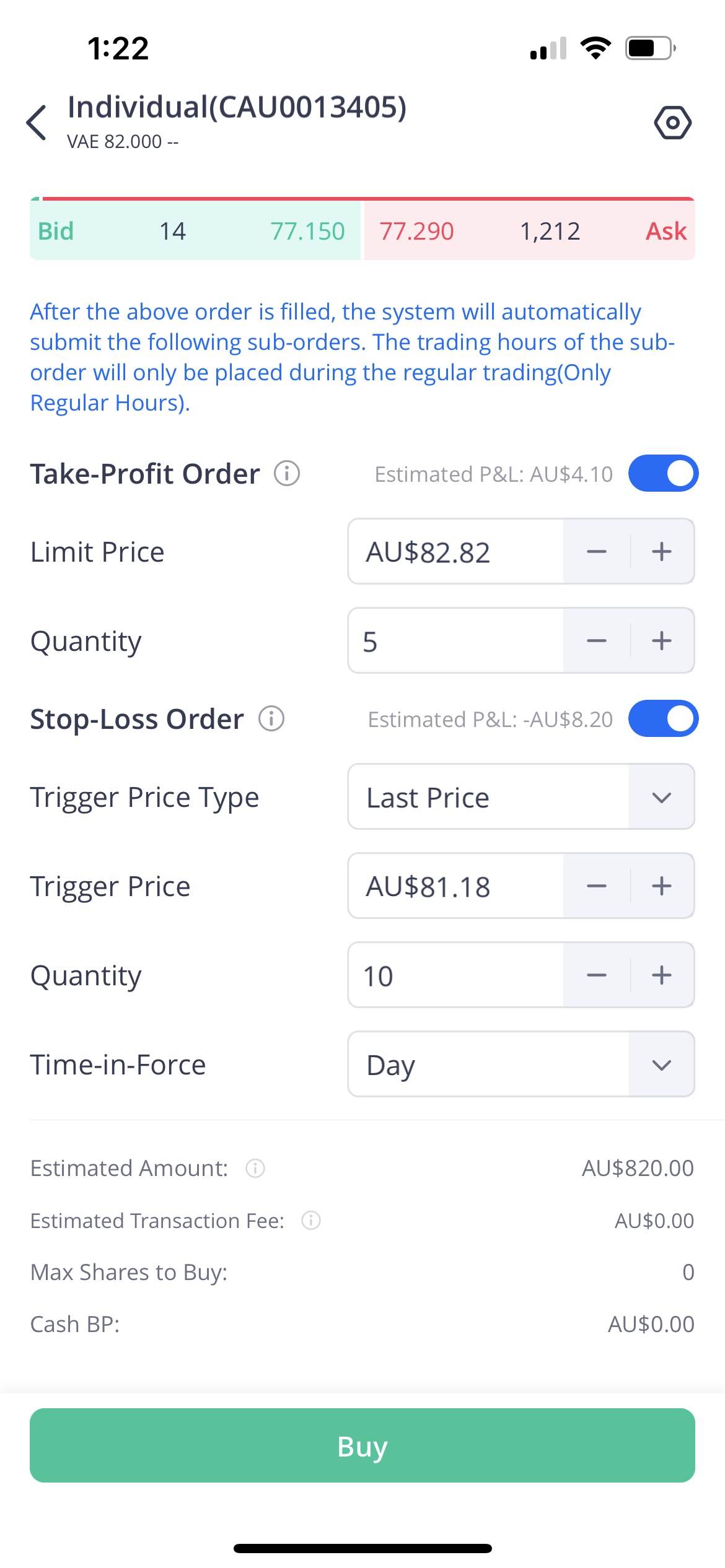Screen dimensions: 725x1568
Task: Decrease Trigger Price using minus button
Action: pyautogui.click(x=596, y=886)
